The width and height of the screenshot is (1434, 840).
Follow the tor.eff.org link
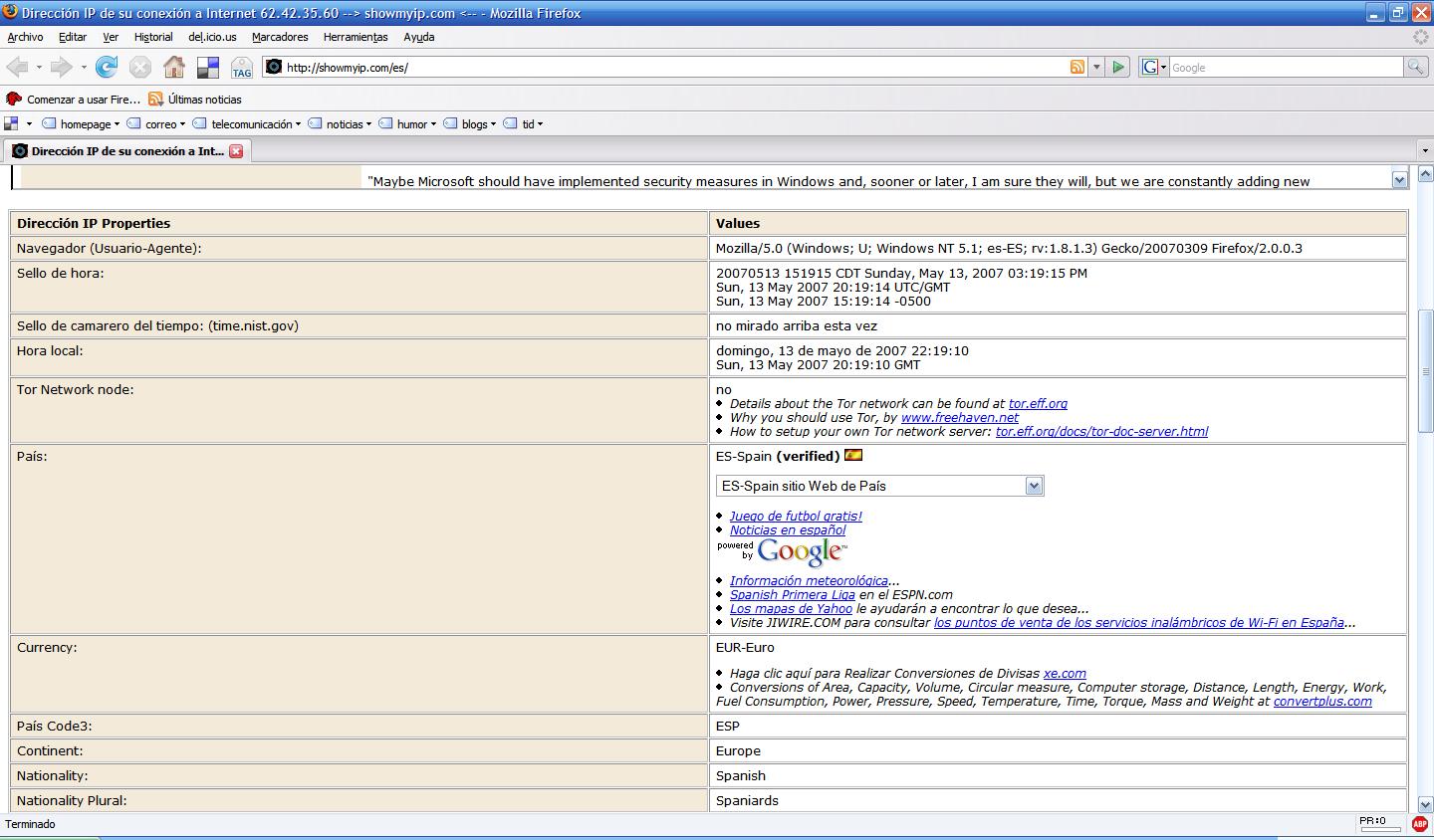click(x=1038, y=404)
